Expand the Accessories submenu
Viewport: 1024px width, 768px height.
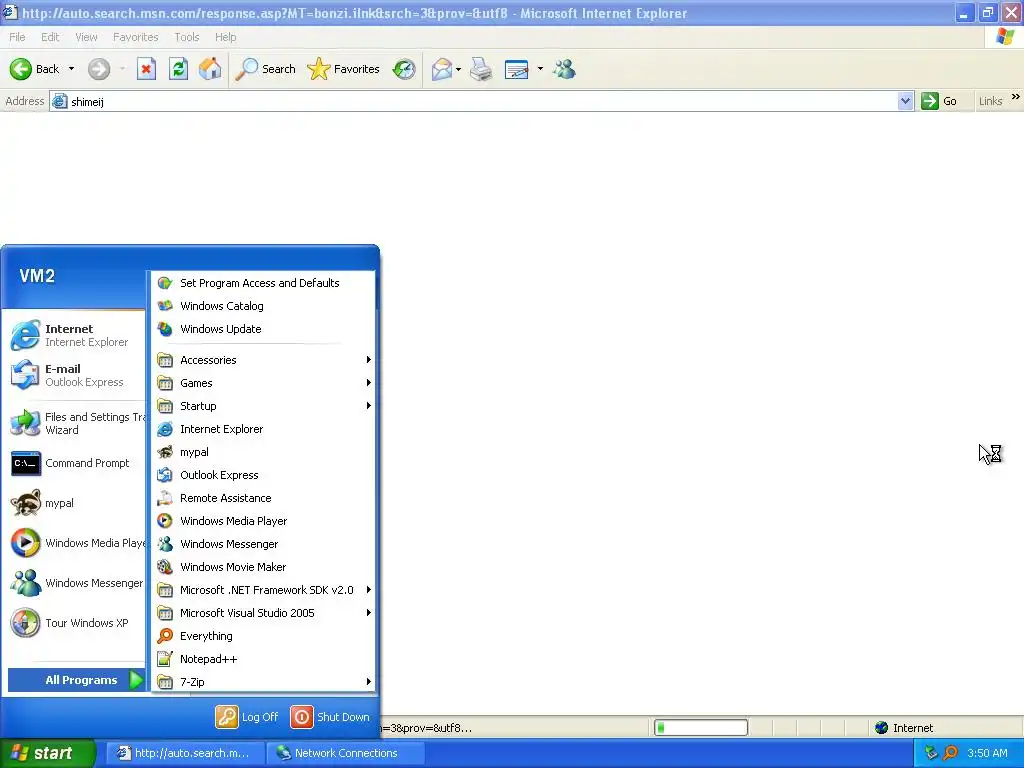tap(263, 360)
